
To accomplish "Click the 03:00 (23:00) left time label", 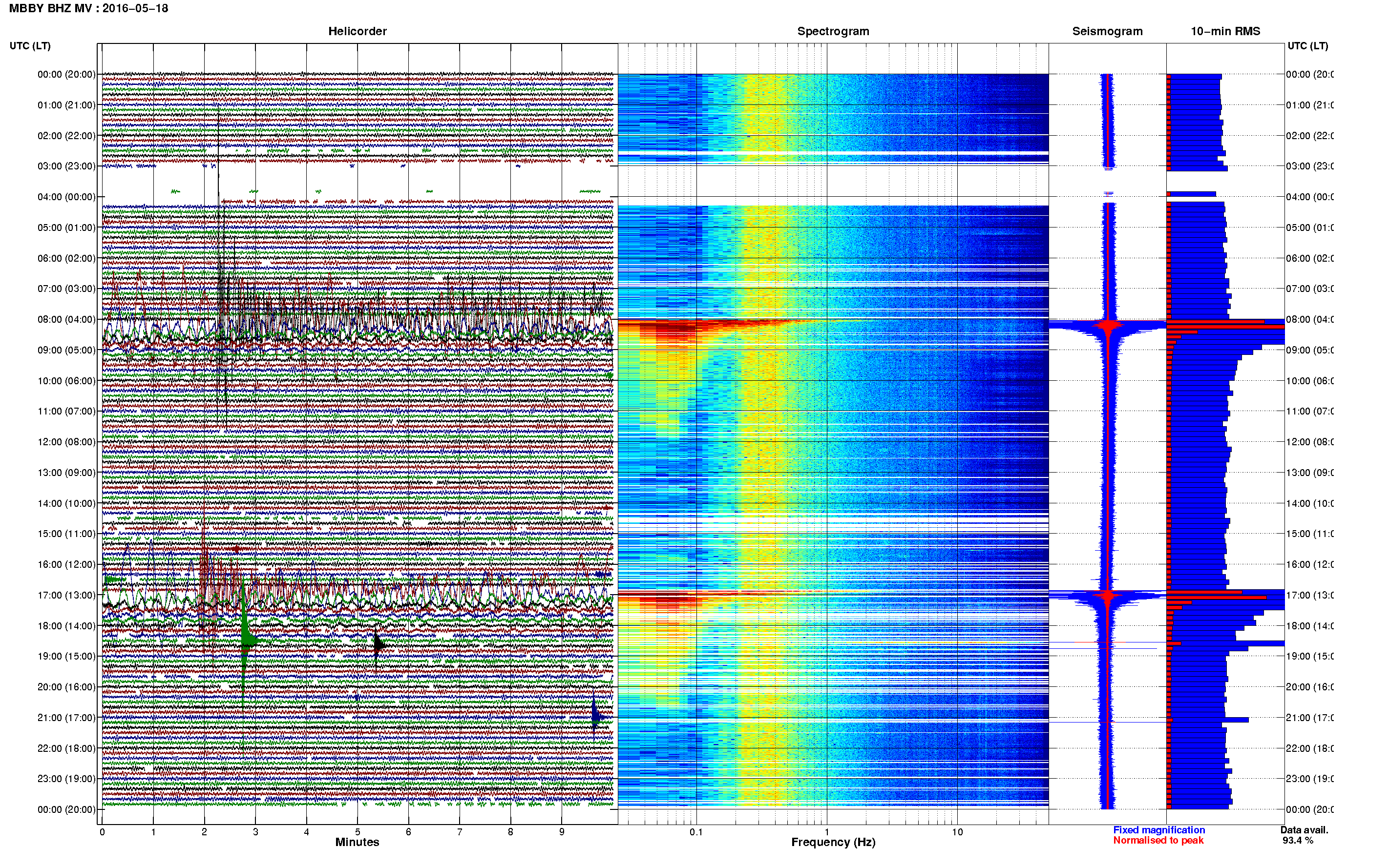I will [66, 166].
